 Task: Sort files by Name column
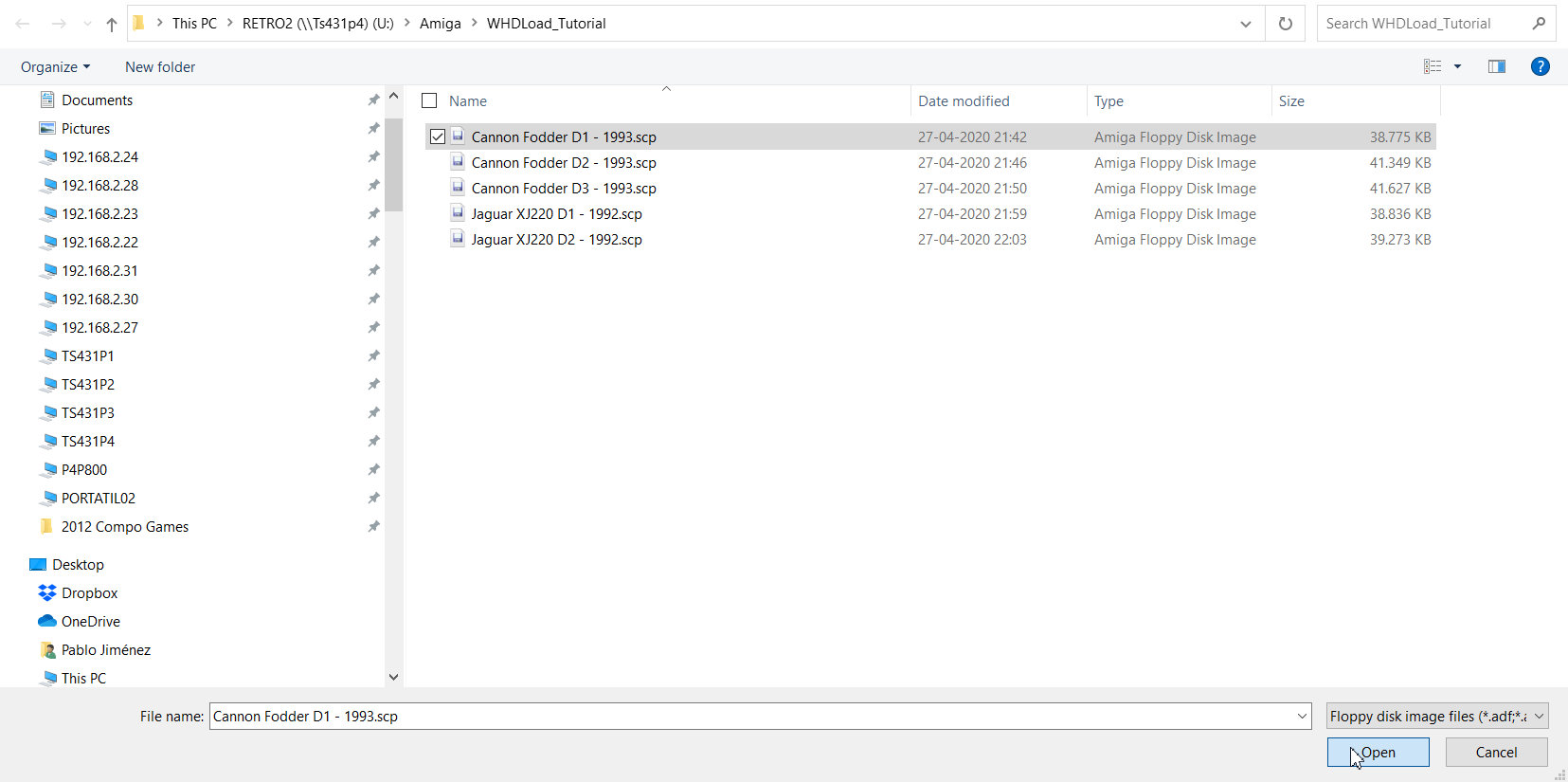point(468,100)
